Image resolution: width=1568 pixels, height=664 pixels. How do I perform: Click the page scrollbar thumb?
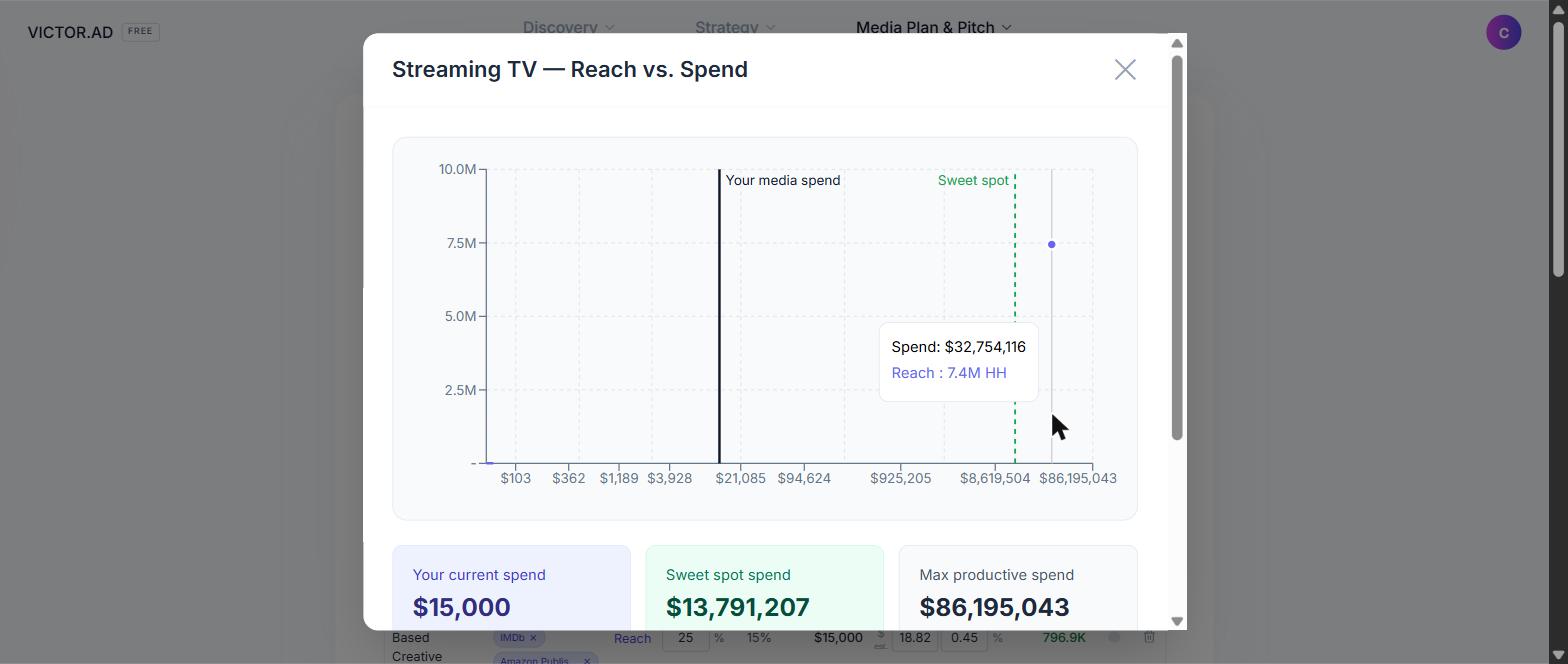coord(1558,148)
